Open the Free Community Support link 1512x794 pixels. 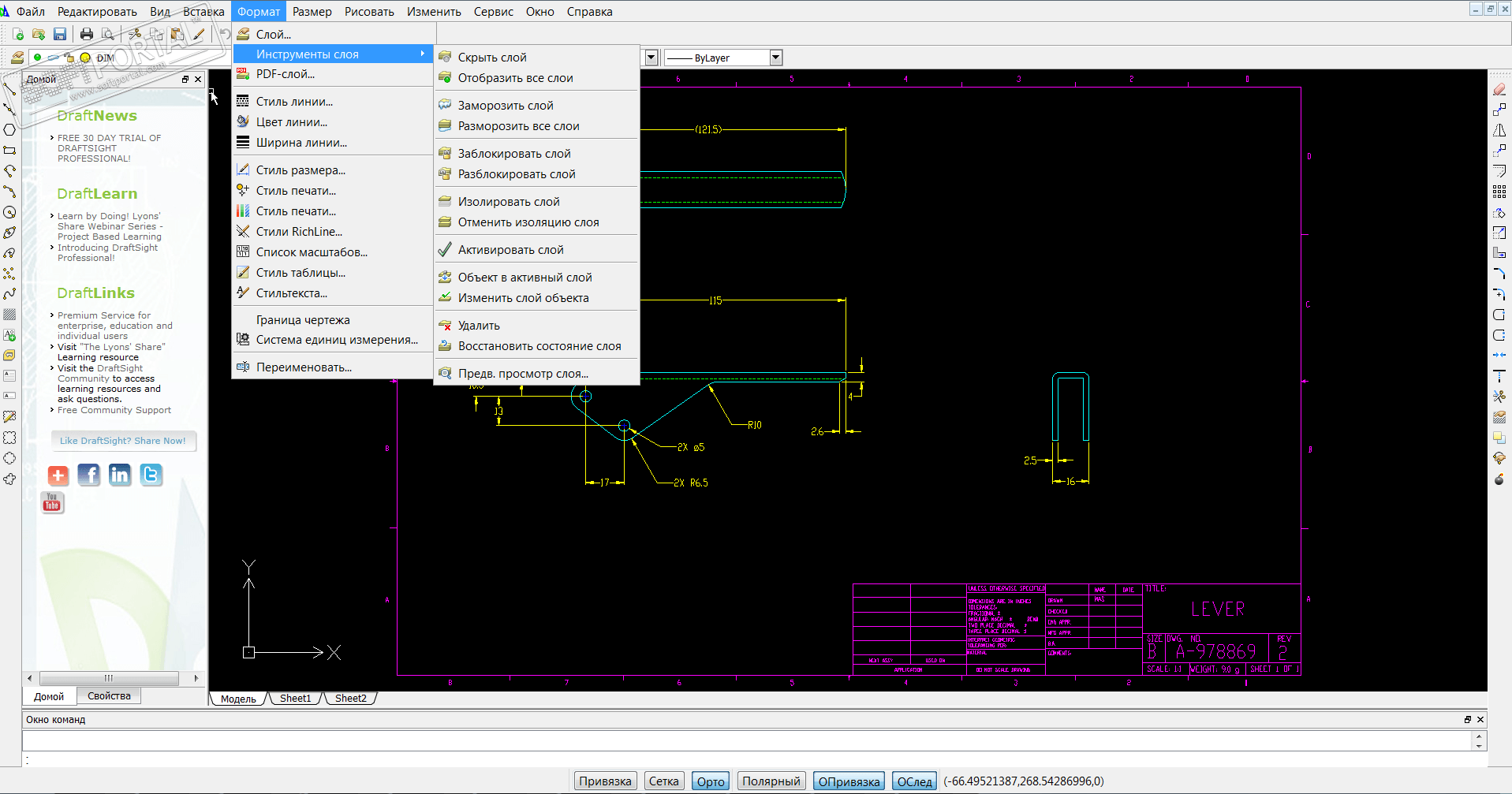tap(114, 410)
